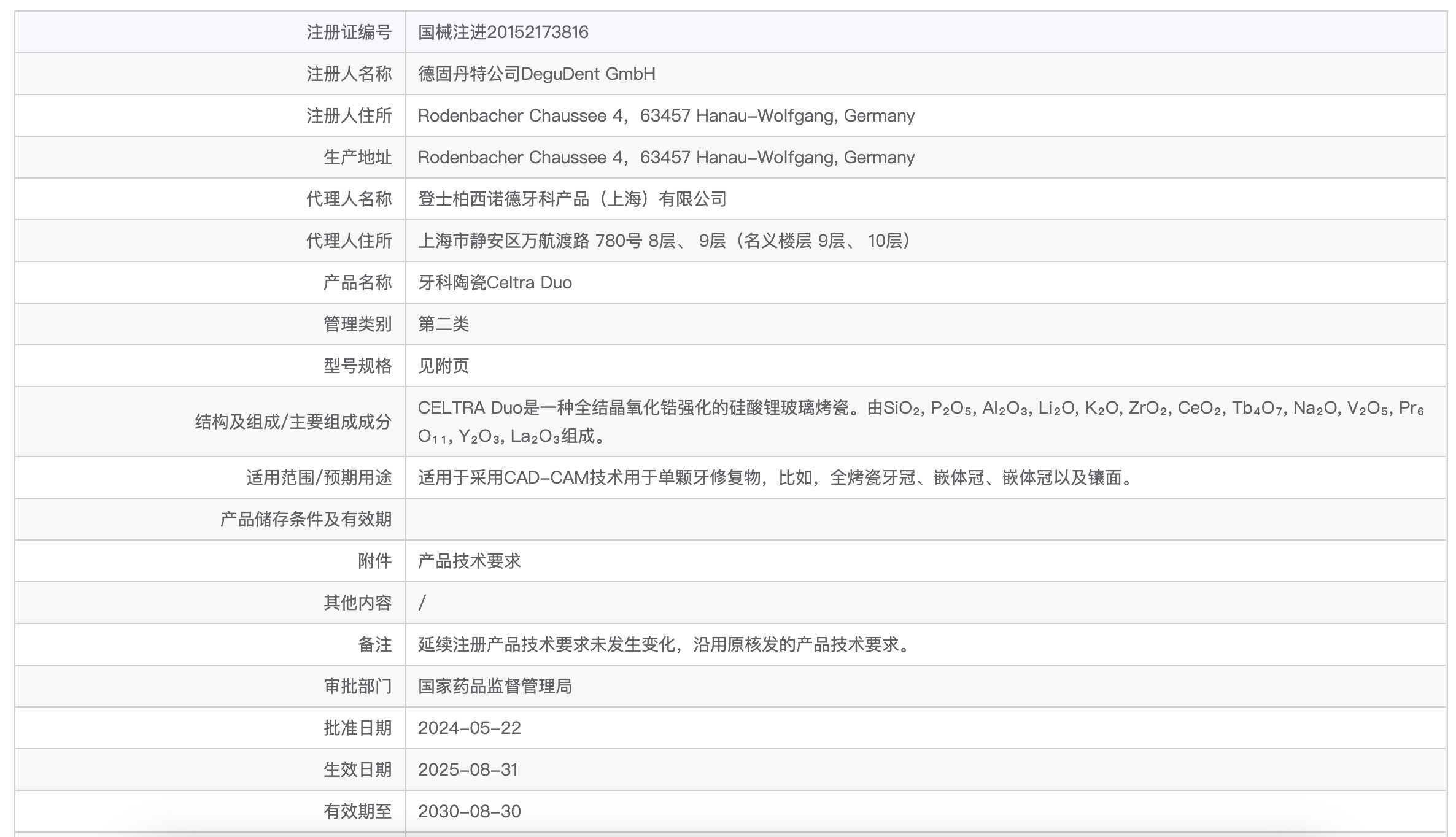The height and width of the screenshot is (837, 1456).
Task: Click registration number 国械注进20152173816
Action: pos(503,32)
